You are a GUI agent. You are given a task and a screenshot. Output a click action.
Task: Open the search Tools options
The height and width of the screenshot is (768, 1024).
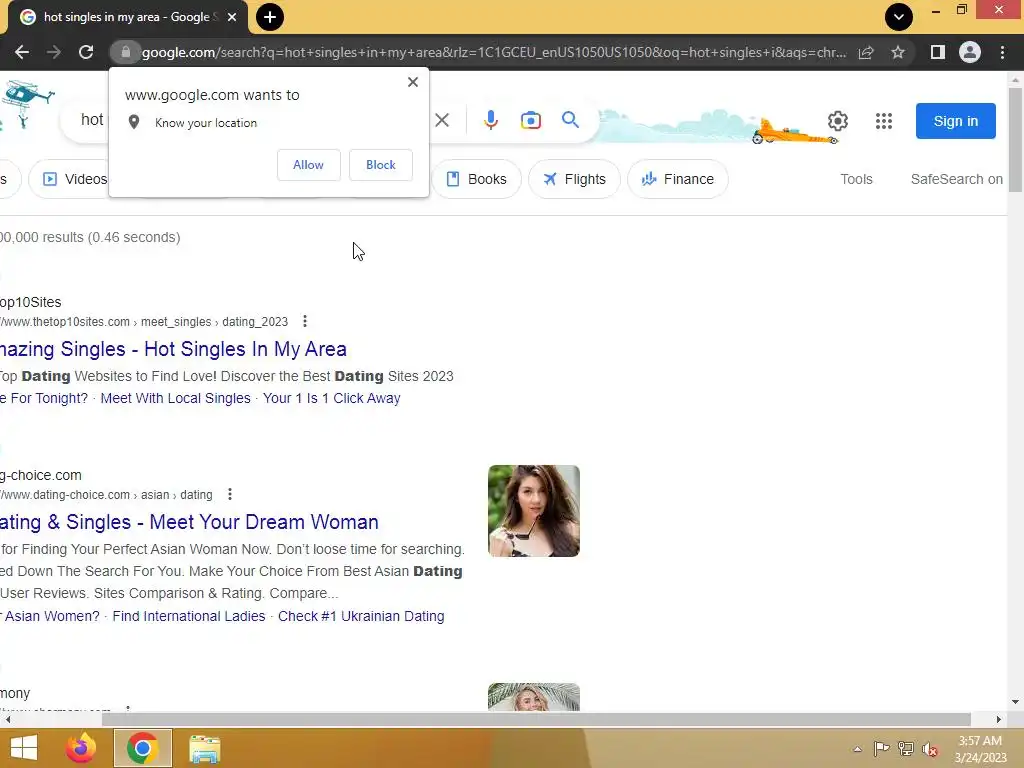pyautogui.click(x=856, y=179)
